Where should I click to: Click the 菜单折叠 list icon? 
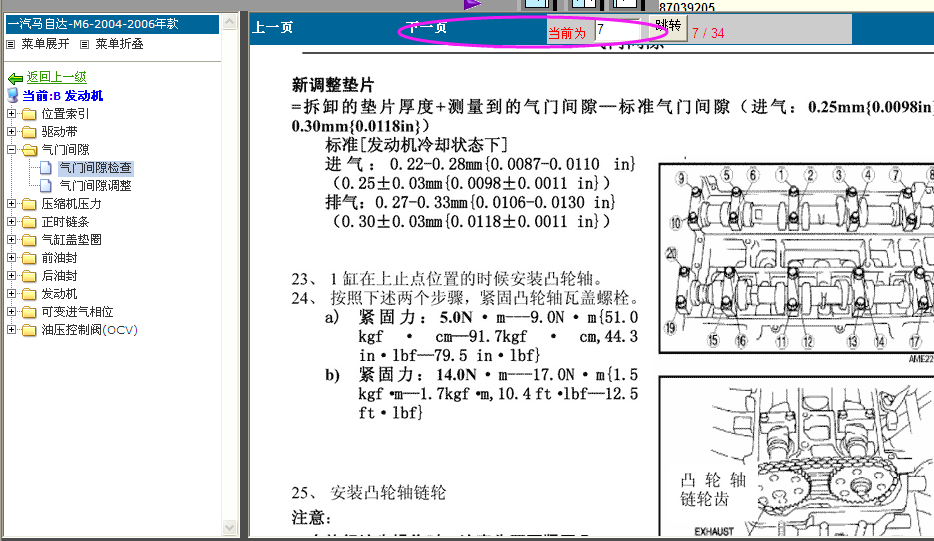click(85, 44)
